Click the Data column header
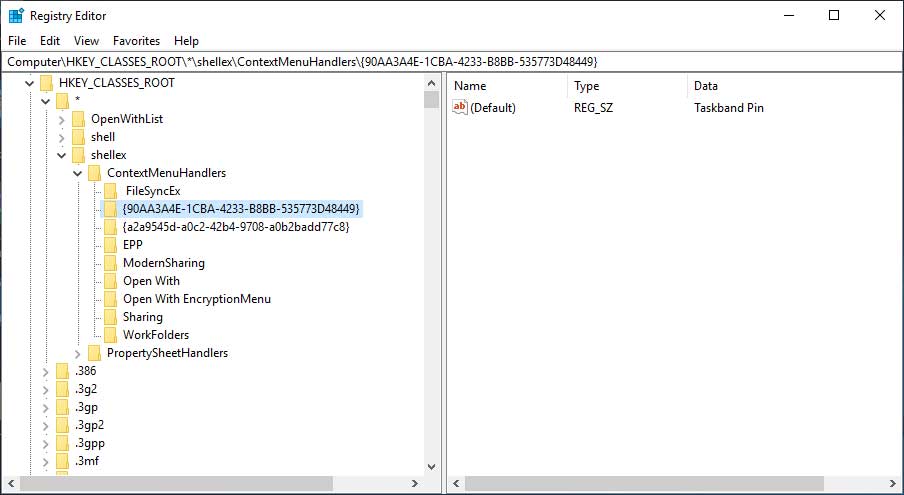The width and height of the screenshot is (904, 495). [706, 86]
